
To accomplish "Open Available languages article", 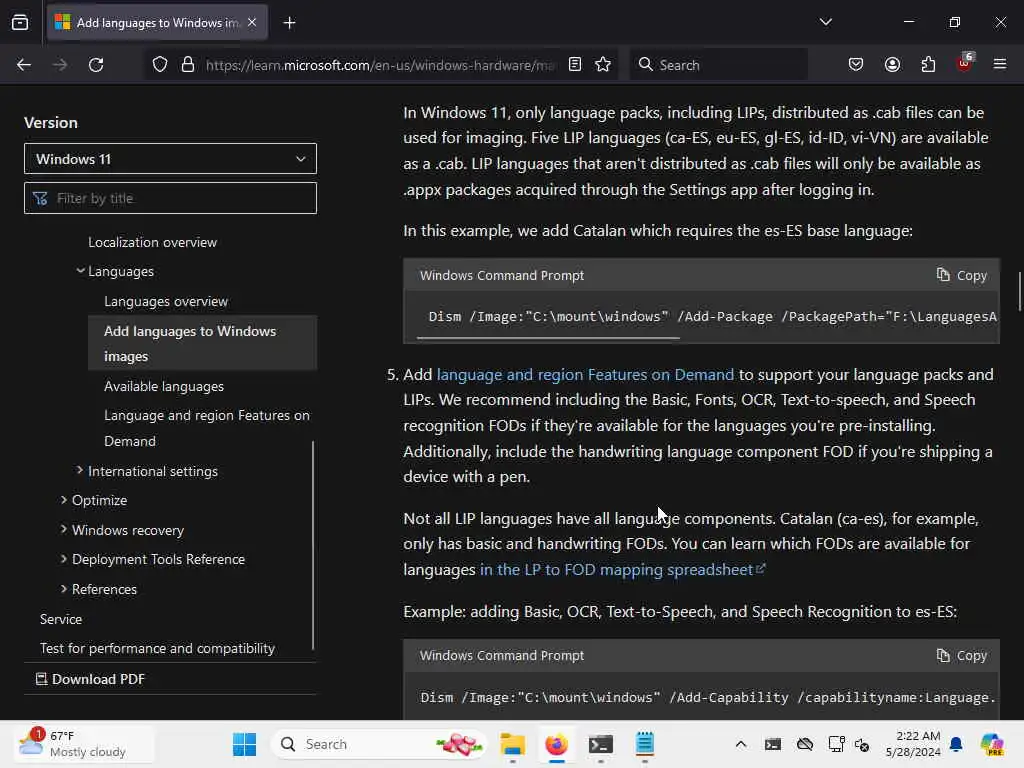I will click(164, 387).
